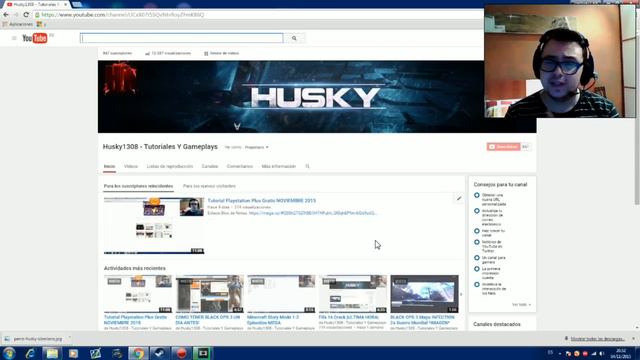This screenshot has width=640, height=360.
Task: Close the Chrome downloads bar
Action: (633, 339)
